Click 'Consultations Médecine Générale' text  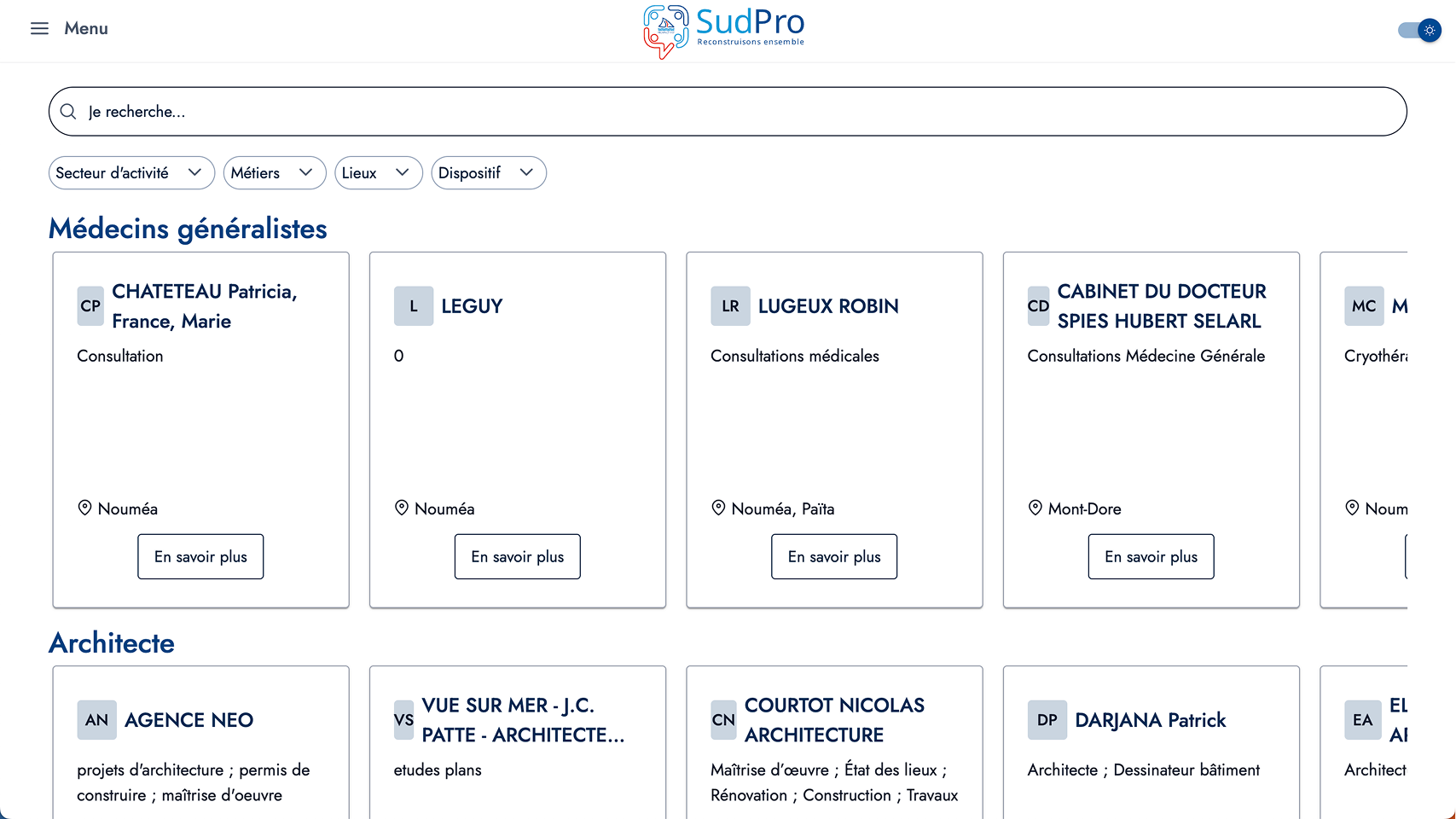[1146, 356]
